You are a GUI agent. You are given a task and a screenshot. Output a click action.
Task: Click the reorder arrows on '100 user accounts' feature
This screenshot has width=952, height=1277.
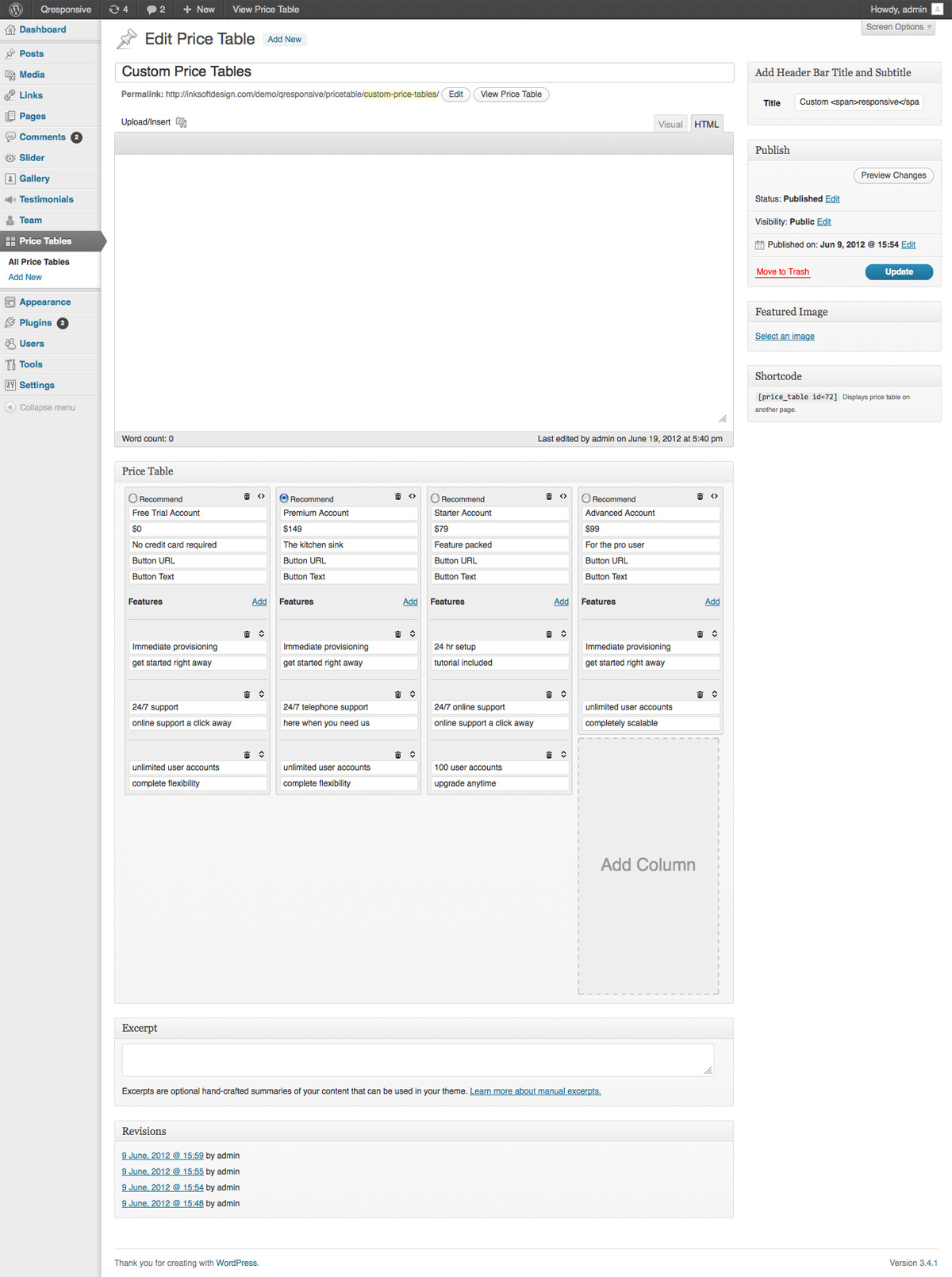563,755
